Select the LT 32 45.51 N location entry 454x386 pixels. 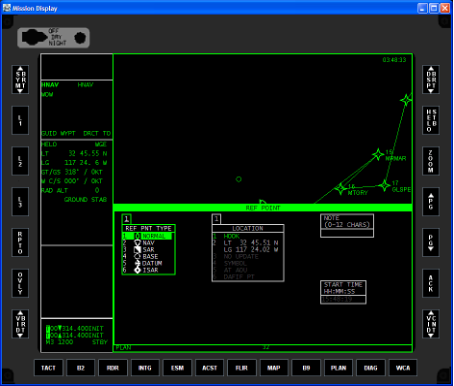click(248, 246)
